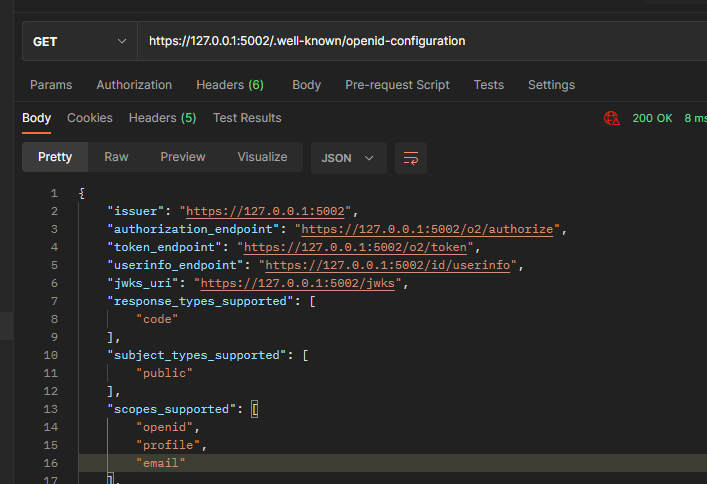The width and height of the screenshot is (707, 484).
Task: Follow the jwks_uri link
Action: (x=301, y=283)
